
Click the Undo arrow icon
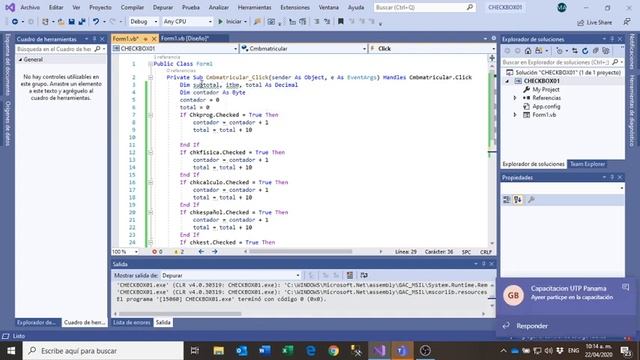96,22
